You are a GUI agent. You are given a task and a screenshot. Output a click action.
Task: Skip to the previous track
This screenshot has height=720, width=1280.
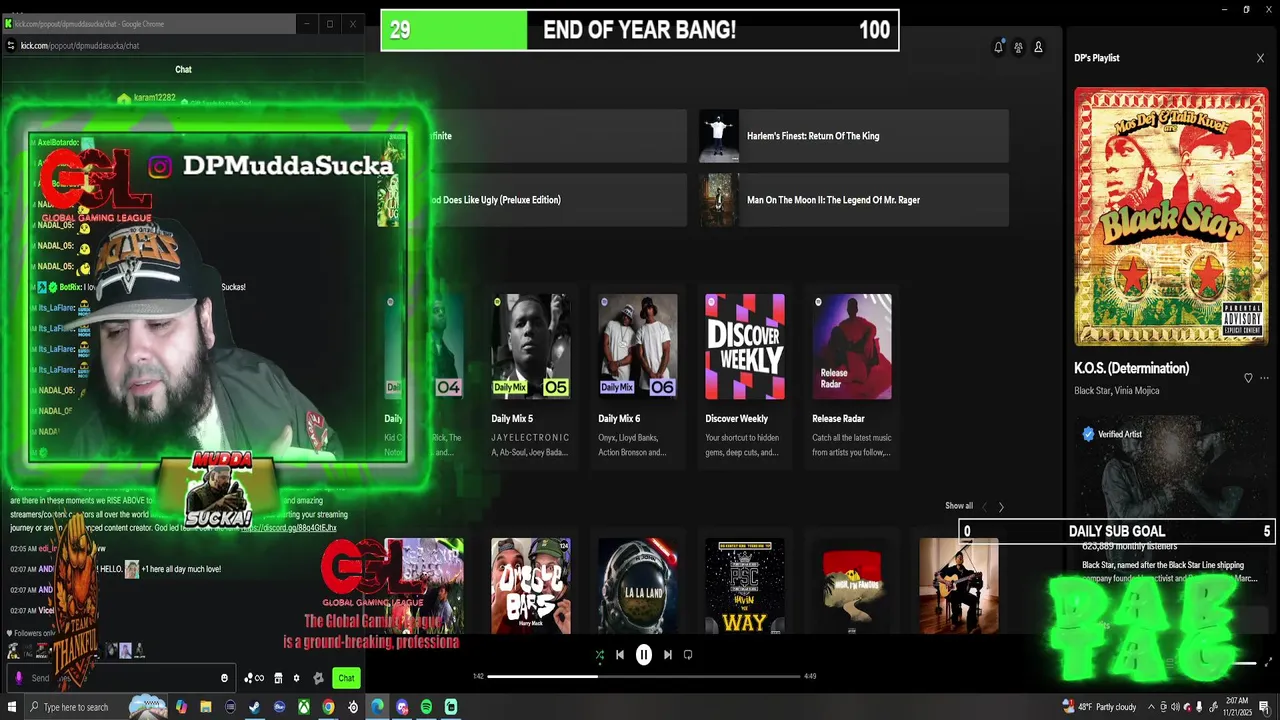620,655
